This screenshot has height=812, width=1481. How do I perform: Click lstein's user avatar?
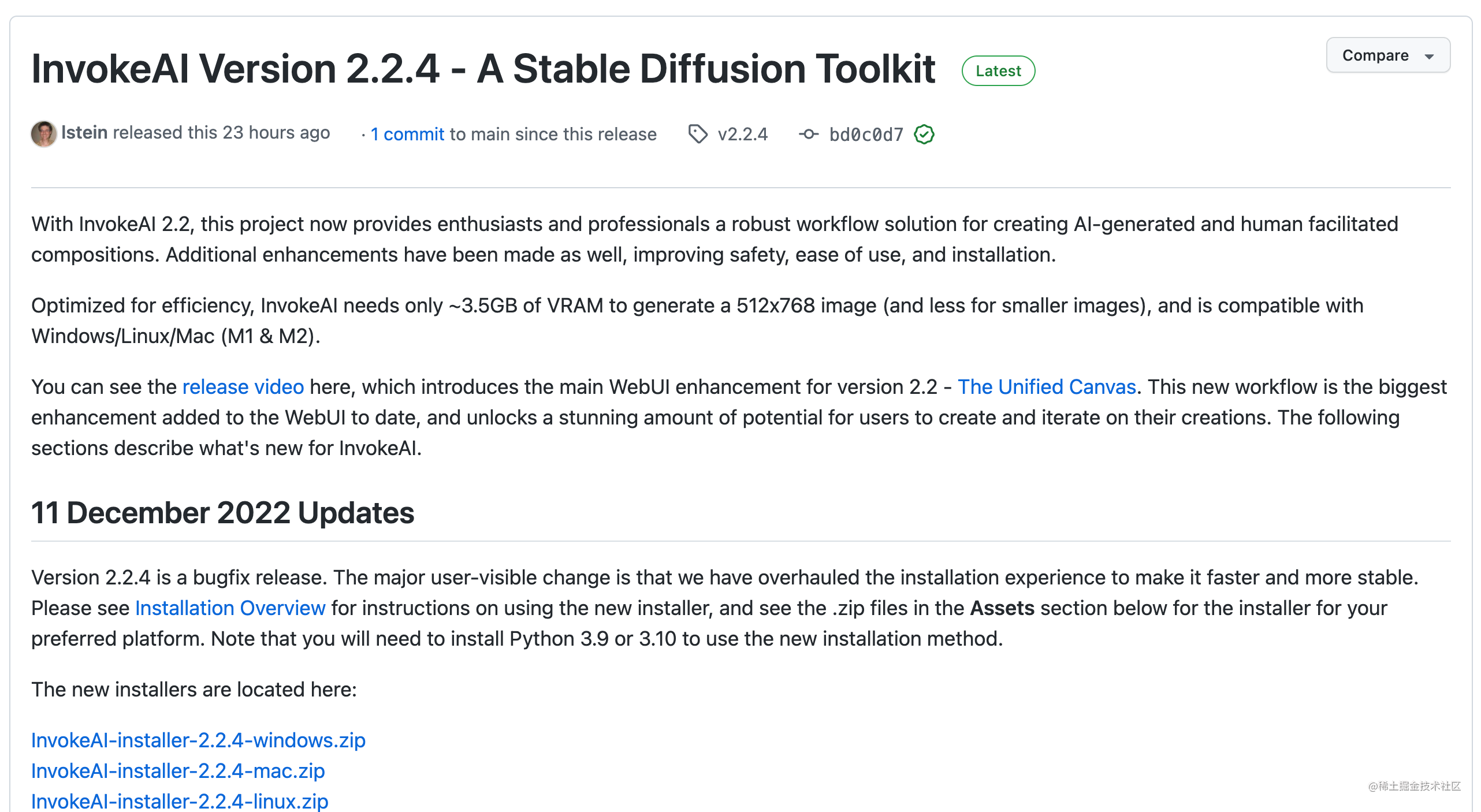coord(44,133)
